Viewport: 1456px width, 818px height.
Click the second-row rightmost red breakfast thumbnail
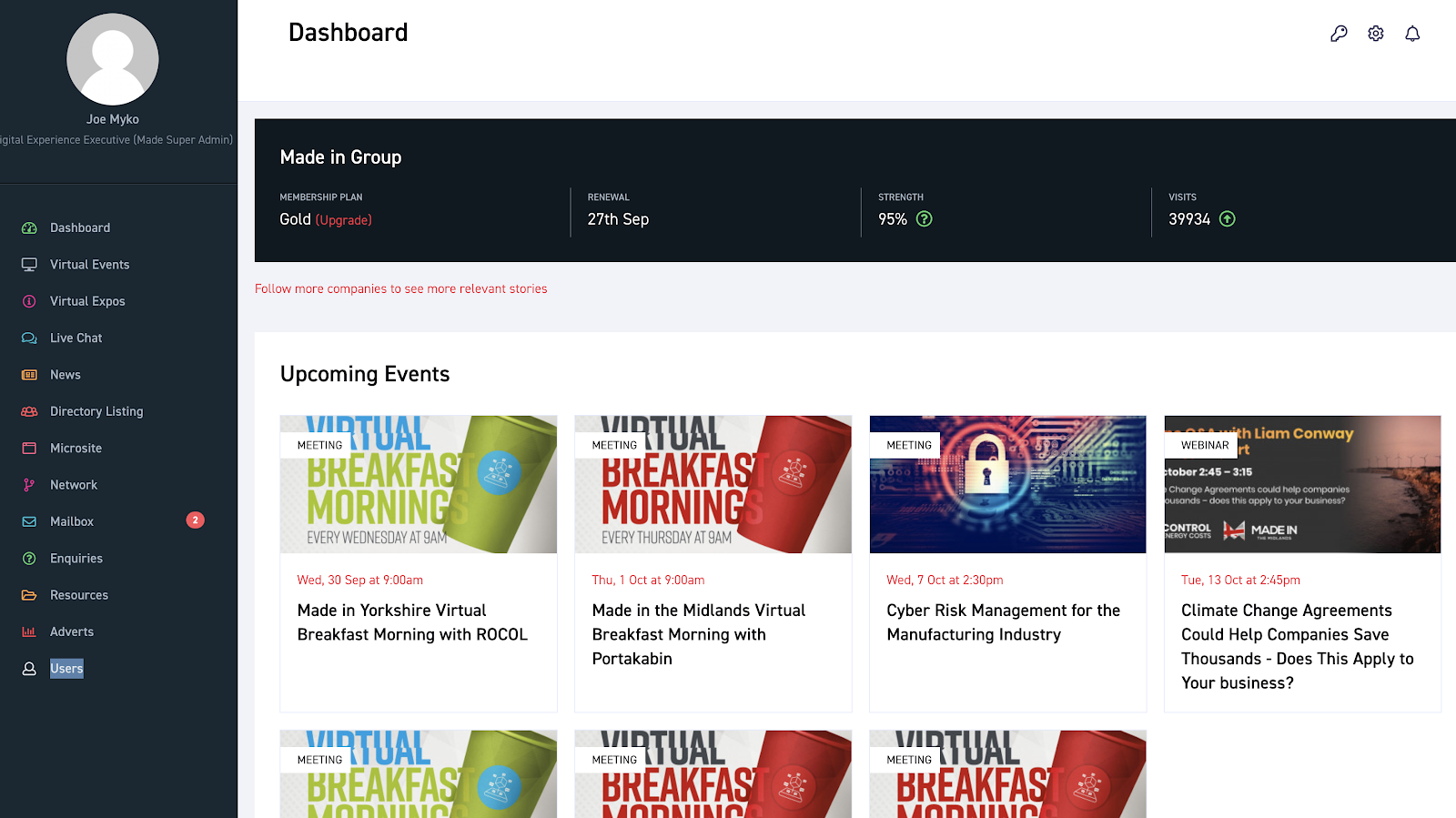pyautogui.click(x=1008, y=774)
